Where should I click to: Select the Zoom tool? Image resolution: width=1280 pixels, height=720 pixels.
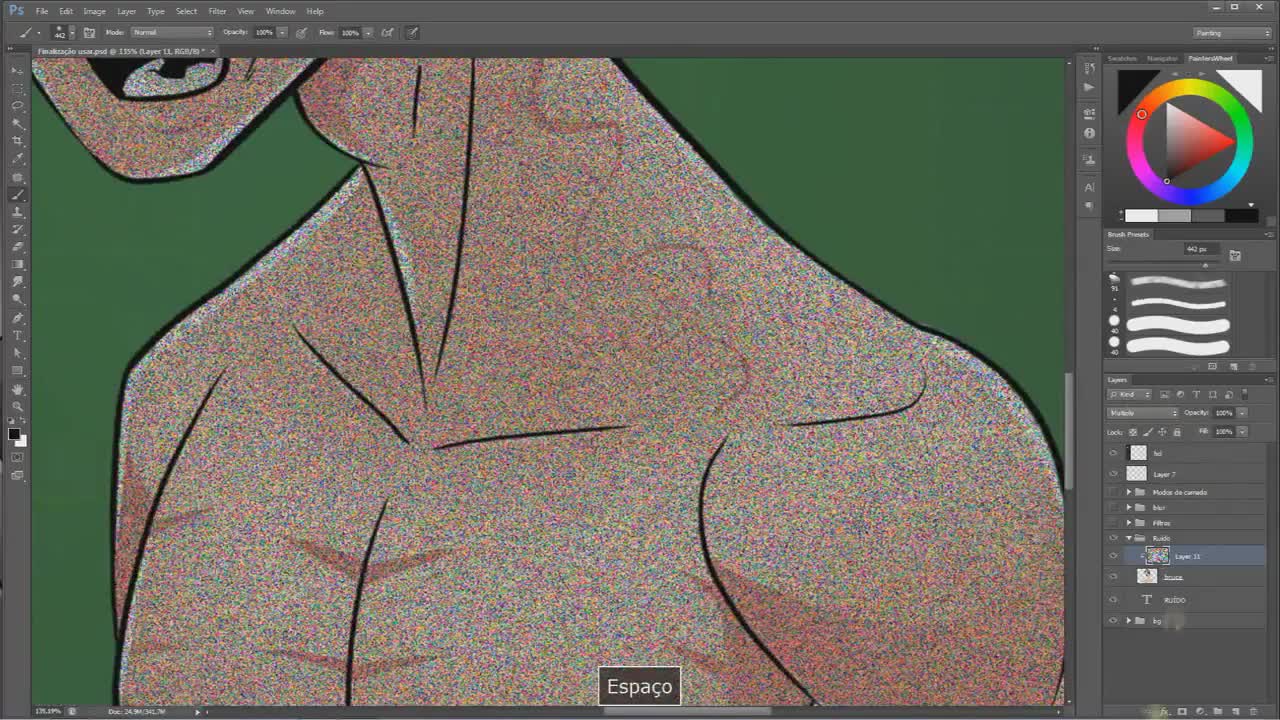pos(18,407)
